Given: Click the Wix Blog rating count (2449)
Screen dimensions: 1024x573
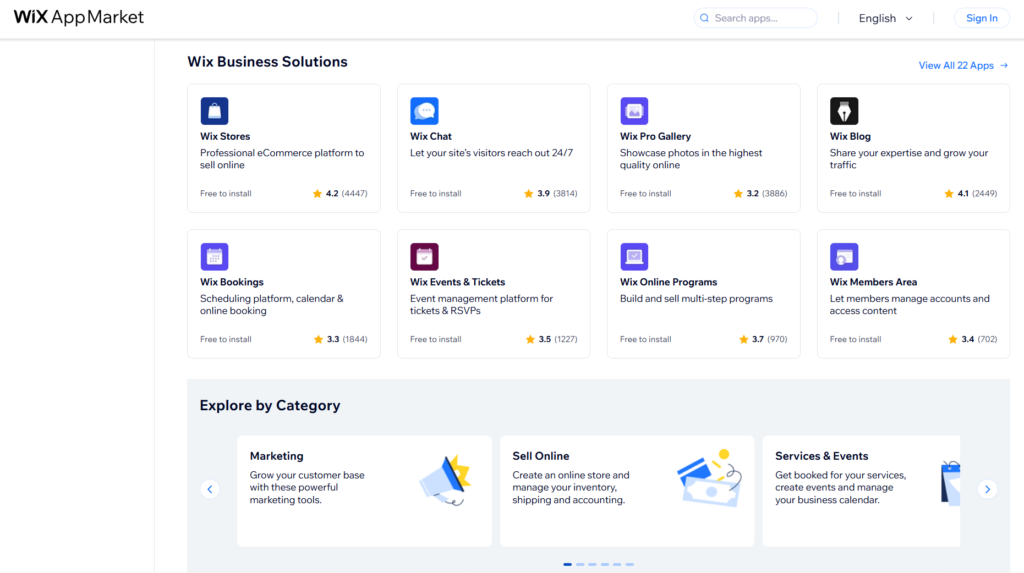Looking at the screenshot, I should point(985,193).
